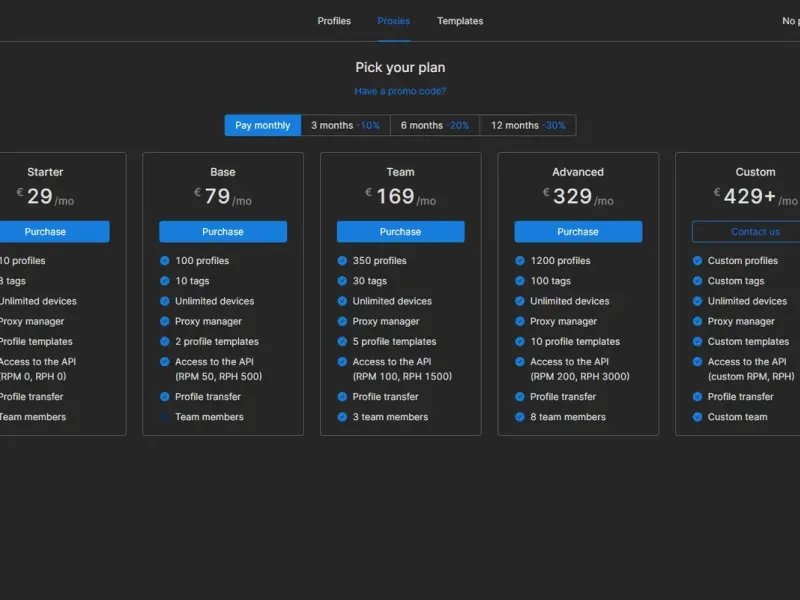Click checkmark icon beside 1200 profiles
The image size is (800, 600).
pyautogui.click(x=519, y=261)
